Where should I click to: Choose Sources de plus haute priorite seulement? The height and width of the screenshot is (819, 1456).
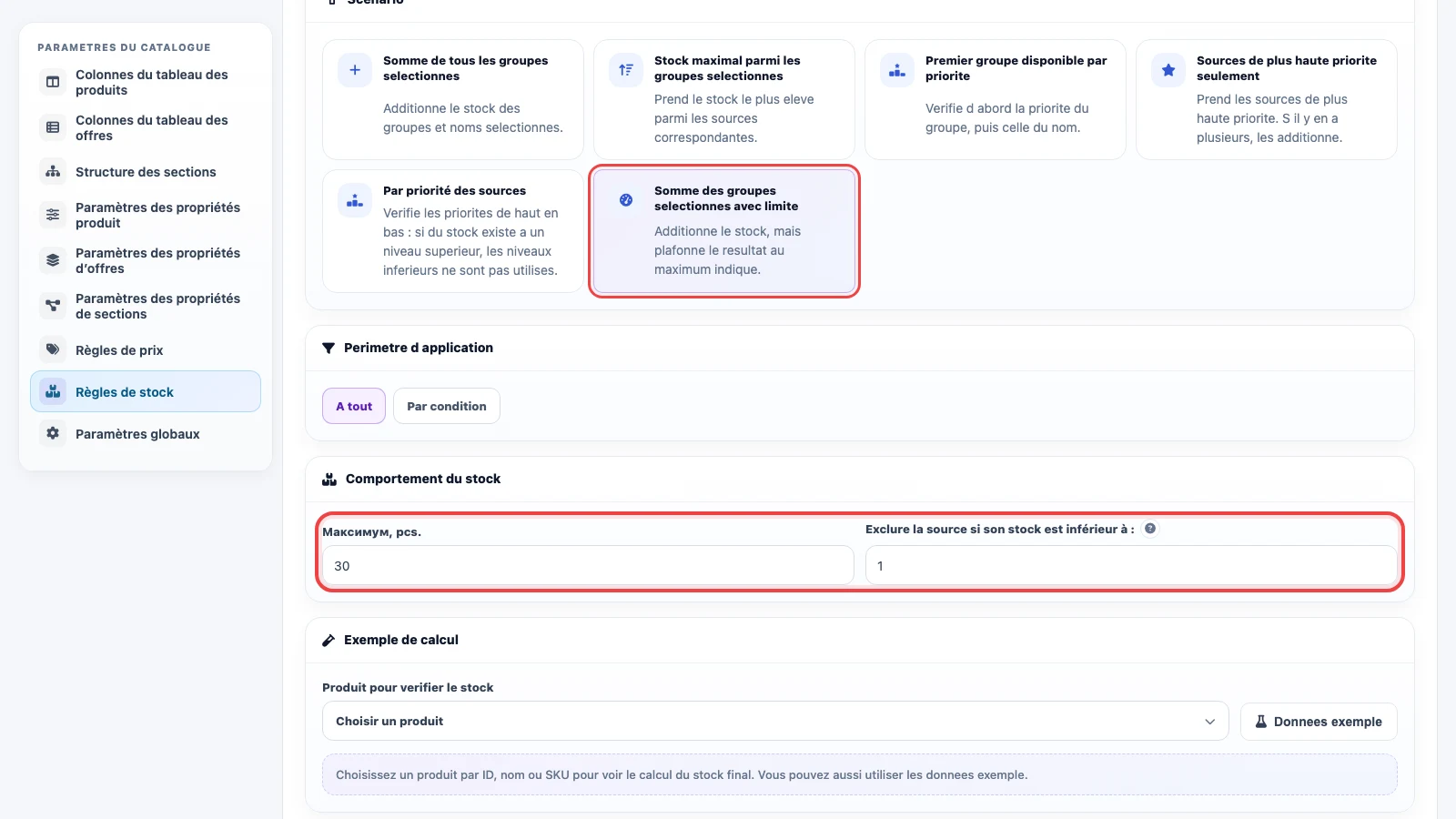[1267, 99]
